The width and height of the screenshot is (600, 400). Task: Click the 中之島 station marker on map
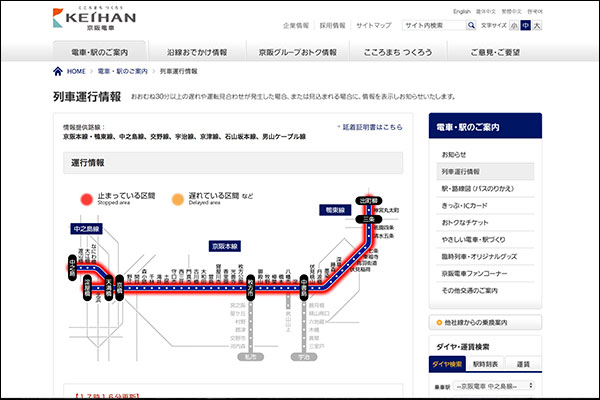[x=75, y=263]
